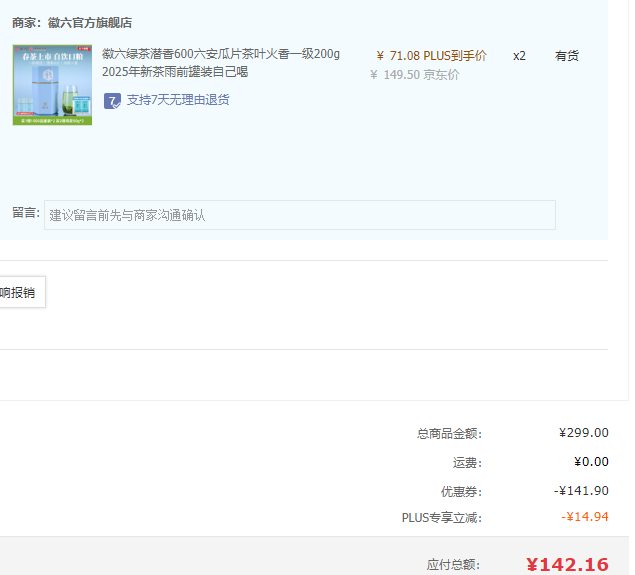Select the 运费 ¥0.00 value
Screen dimensions: 635x575
pos(591,462)
